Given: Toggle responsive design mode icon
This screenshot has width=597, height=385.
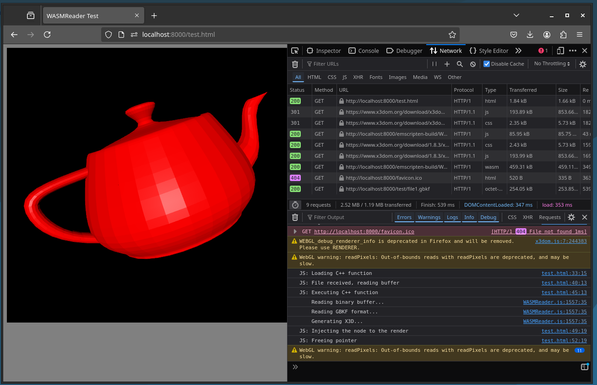Looking at the screenshot, I should 560,51.
